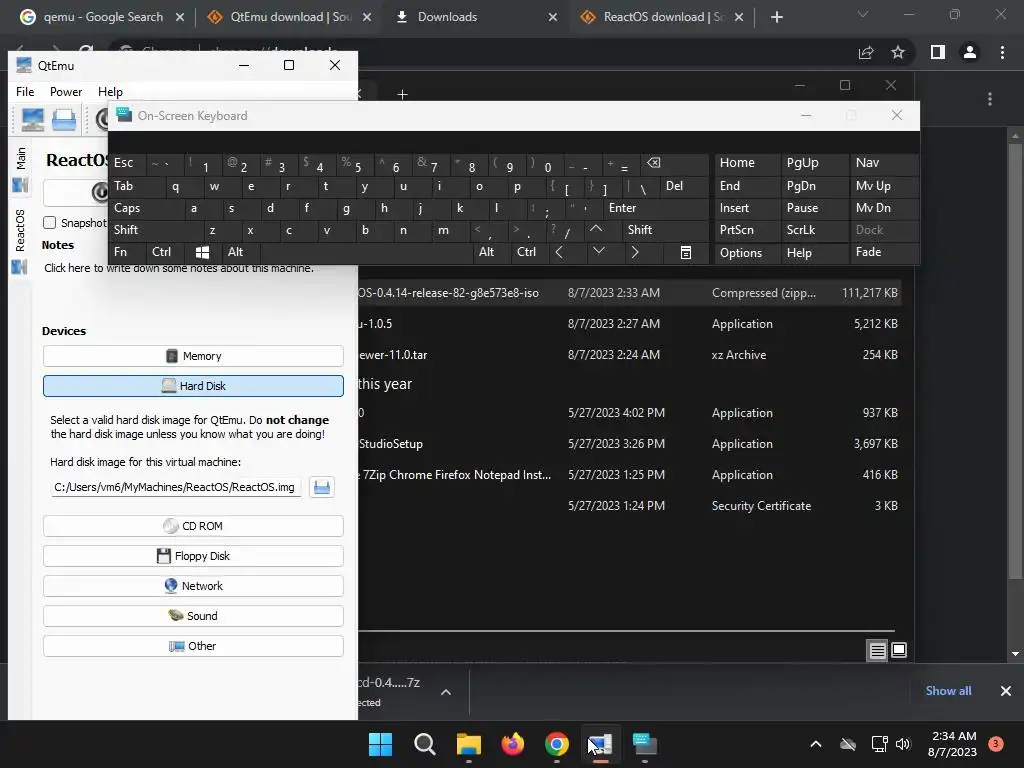The image size is (1024, 768).
Task: Show hidden system tray icons chevron
Action: coord(816,744)
